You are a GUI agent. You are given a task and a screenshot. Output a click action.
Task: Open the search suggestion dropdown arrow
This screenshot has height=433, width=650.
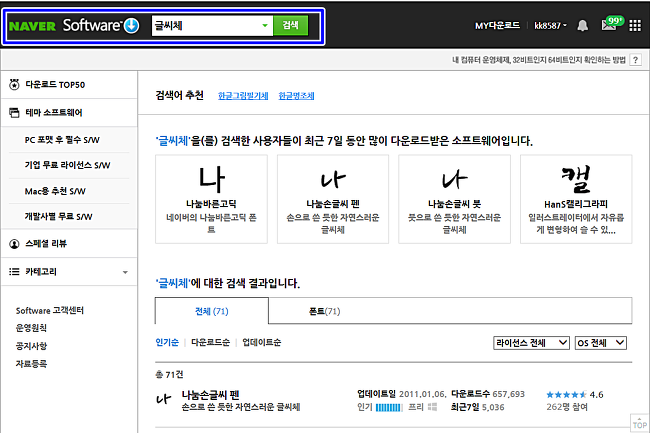[265, 26]
